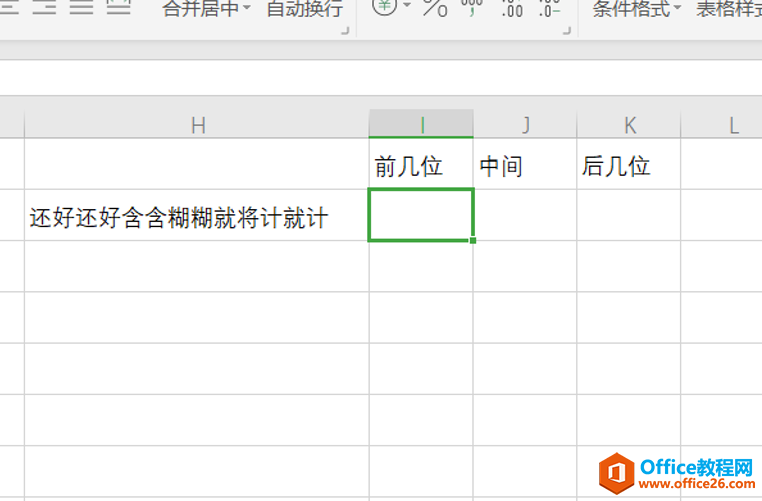Image resolution: width=762 pixels, height=501 pixels.
Task: Select empty cell under 中间
Action: (x=525, y=215)
